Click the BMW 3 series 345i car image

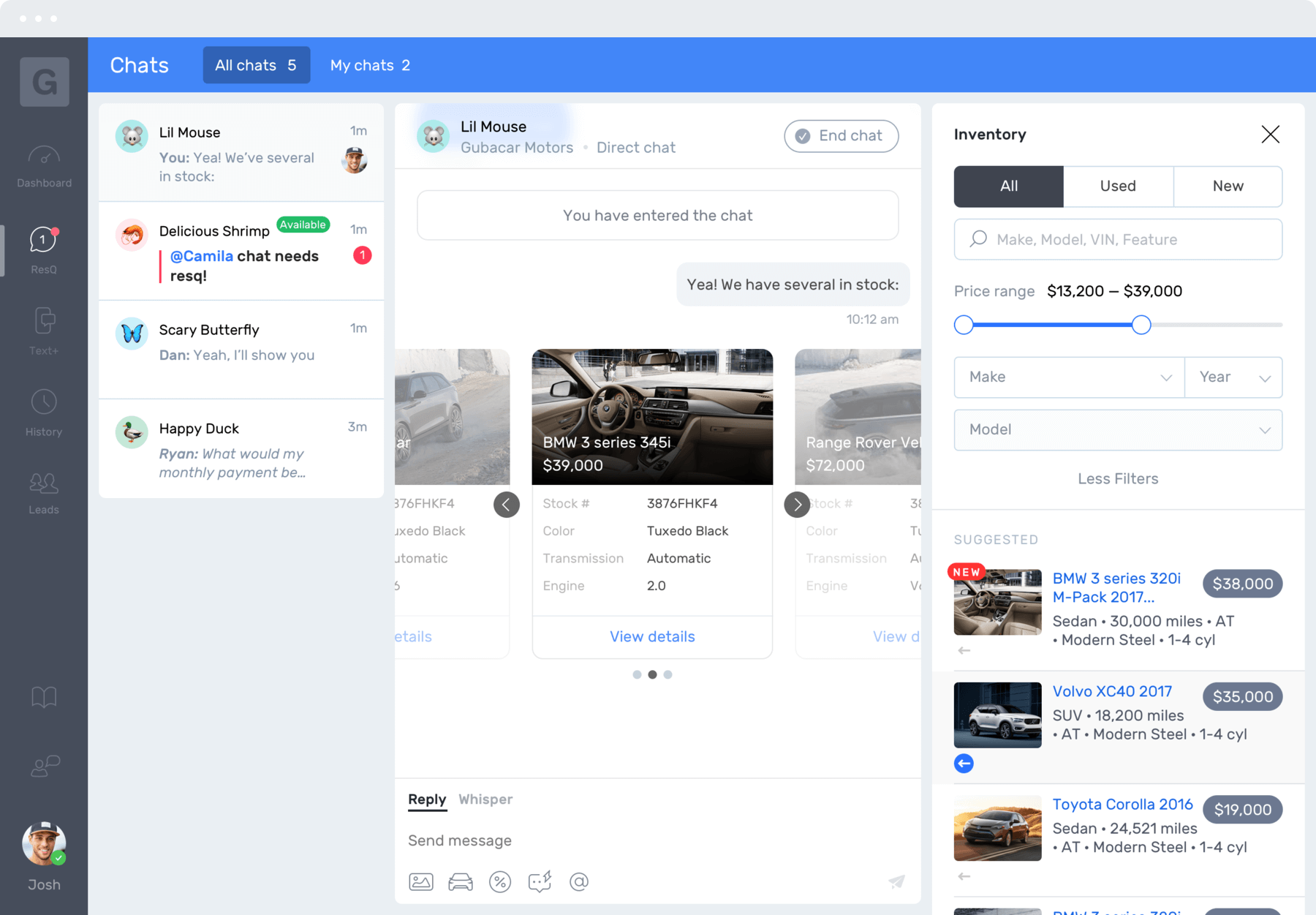(652, 416)
